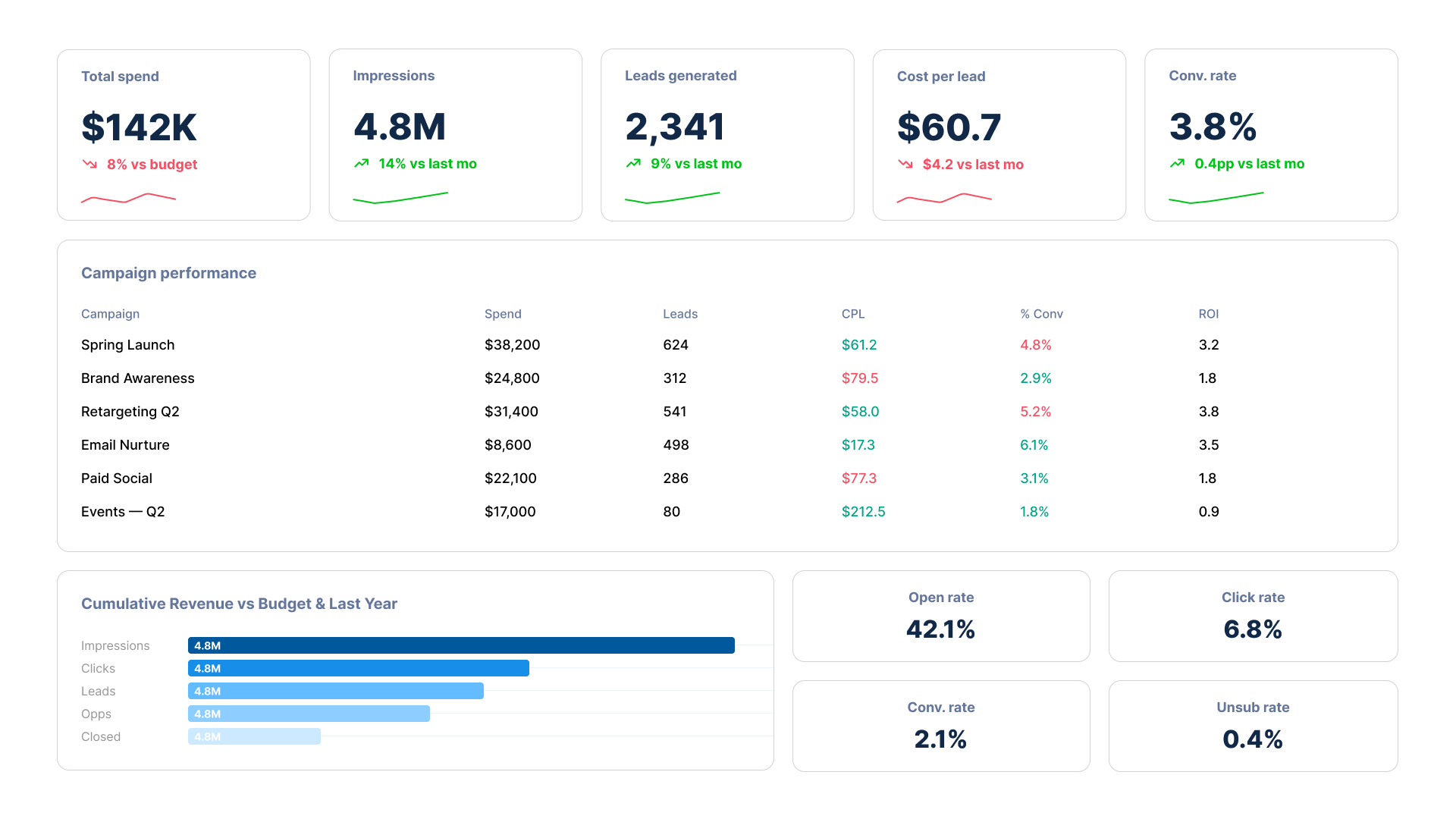1456x819 pixels.
Task: Click the Open rate 42.1% card
Action: coord(941,616)
